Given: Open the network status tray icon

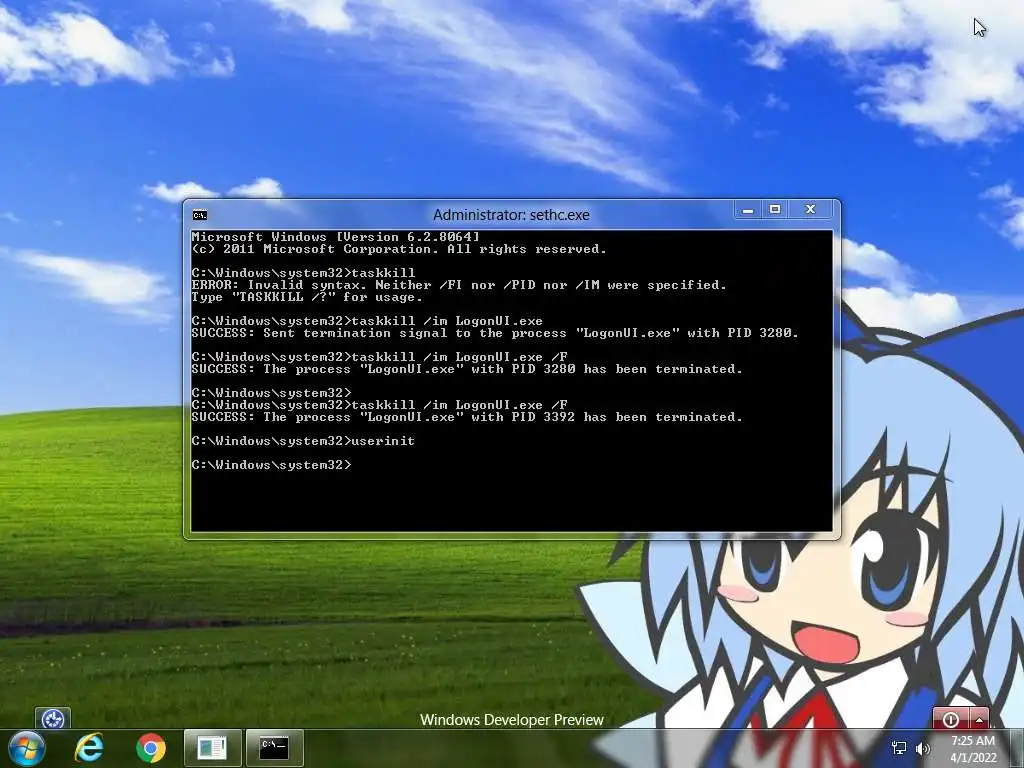Looking at the screenshot, I should 899,748.
